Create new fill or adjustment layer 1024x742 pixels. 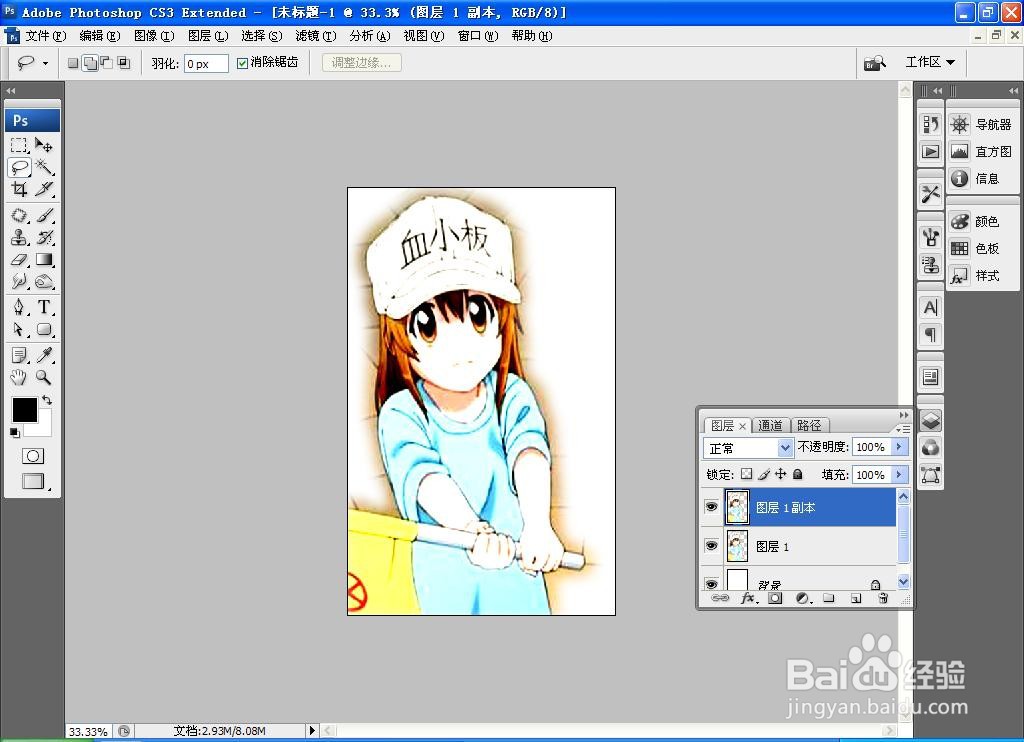803,598
